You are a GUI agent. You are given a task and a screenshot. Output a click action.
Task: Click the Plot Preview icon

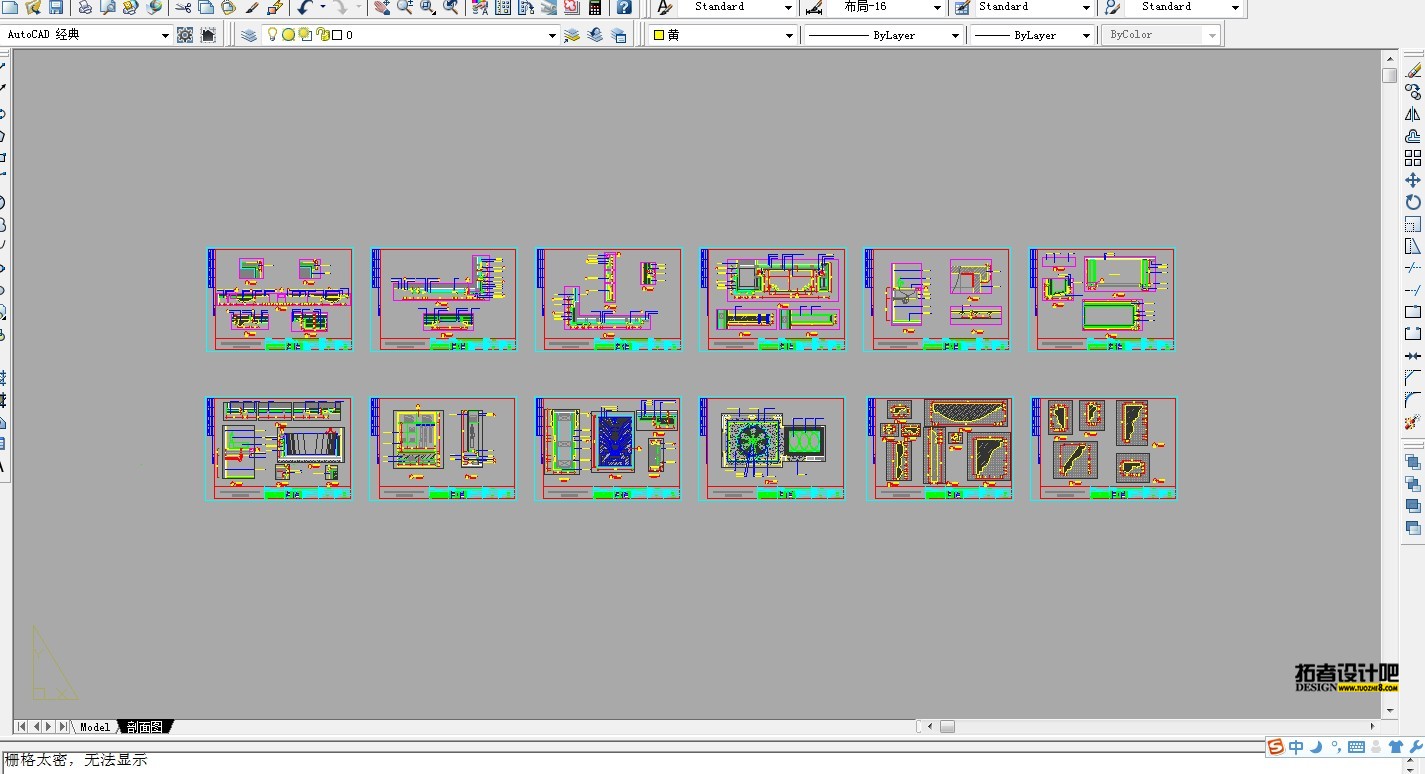[x=108, y=8]
